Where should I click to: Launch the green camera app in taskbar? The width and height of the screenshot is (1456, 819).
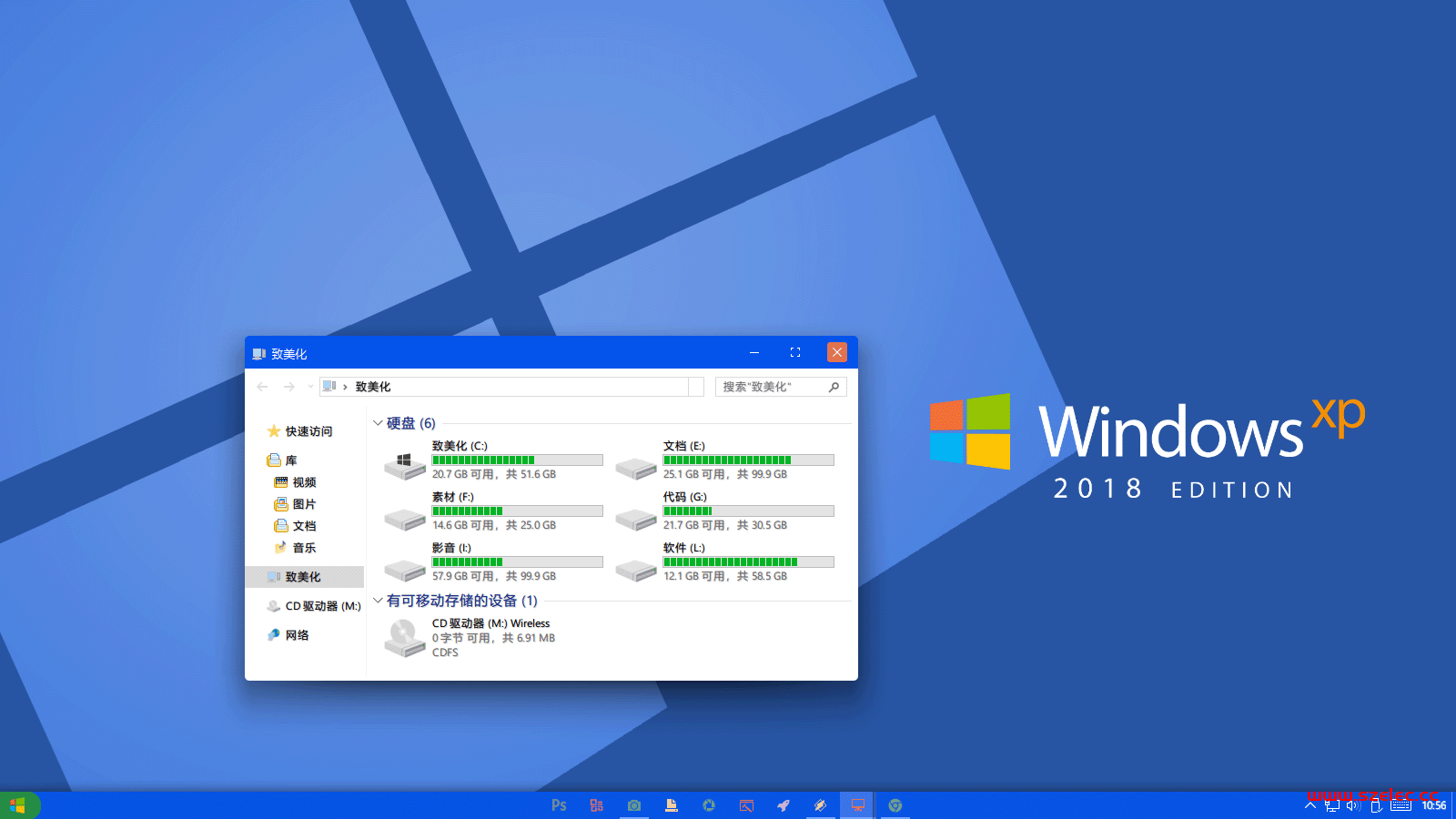coord(634,805)
